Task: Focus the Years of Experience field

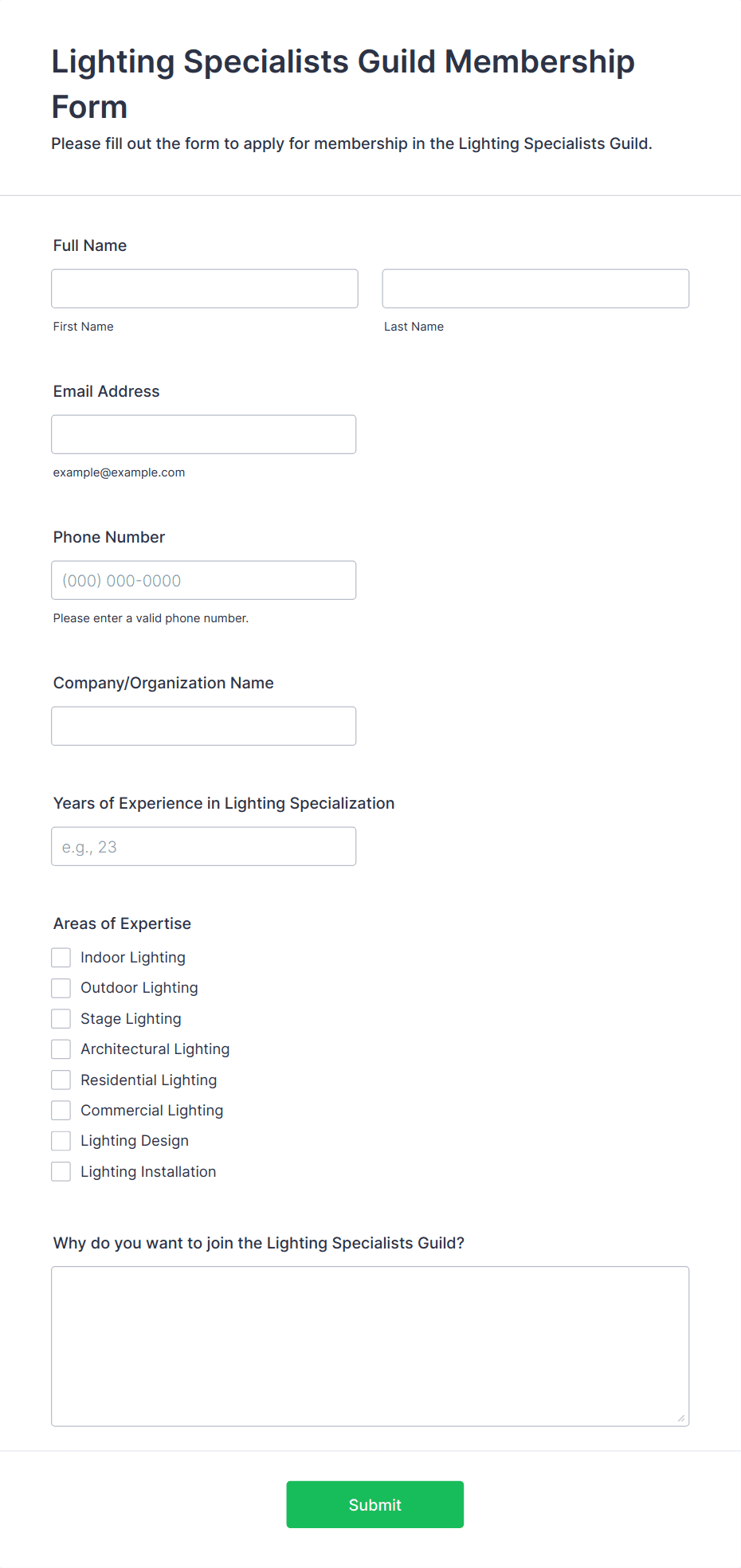Action: 204,846
